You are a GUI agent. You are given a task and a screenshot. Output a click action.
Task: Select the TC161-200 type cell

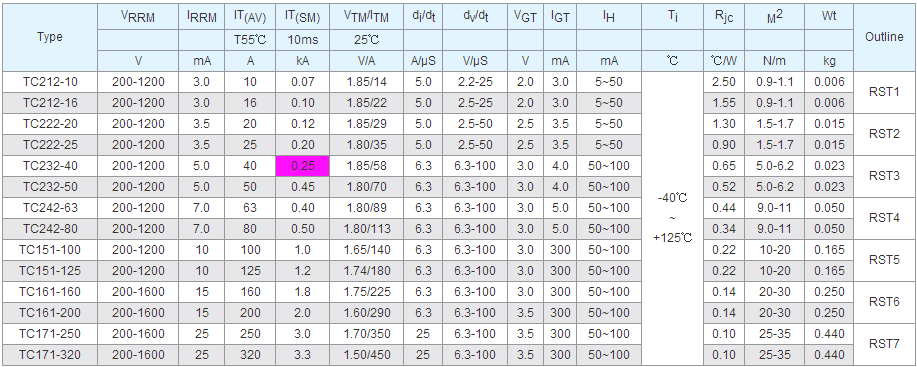pyautogui.click(x=50, y=313)
